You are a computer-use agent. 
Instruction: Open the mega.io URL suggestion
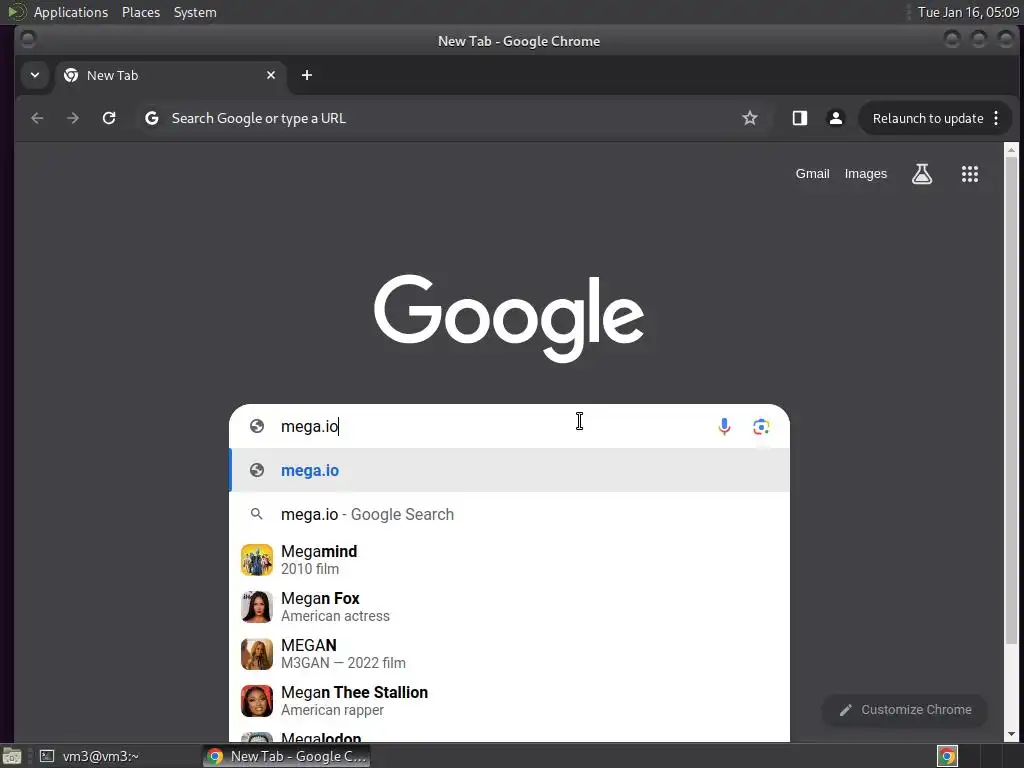[x=509, y=470]
